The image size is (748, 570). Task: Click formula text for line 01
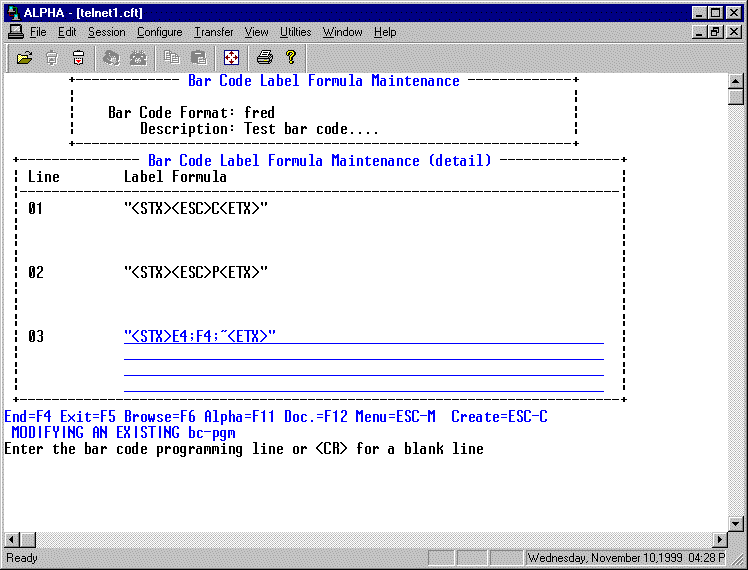click(196, 208)
